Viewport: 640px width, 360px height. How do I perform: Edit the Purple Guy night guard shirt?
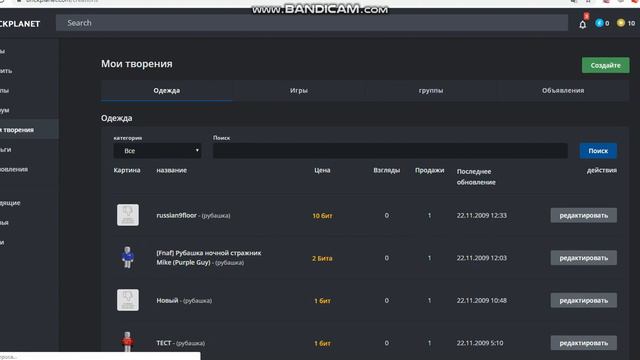[583, 258]
